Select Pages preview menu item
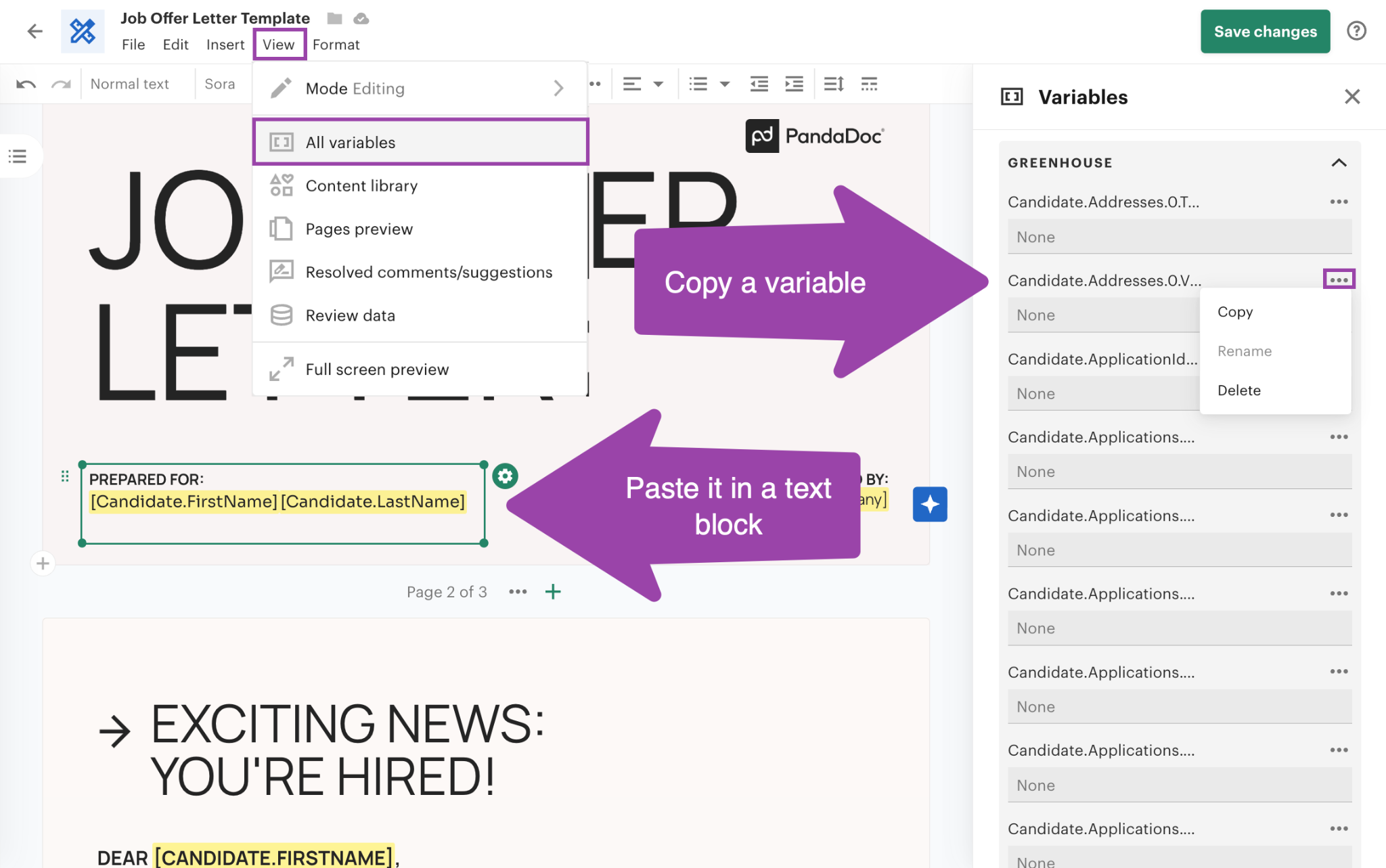Screen dimensions: 1386x868 [x=420, y=229]
